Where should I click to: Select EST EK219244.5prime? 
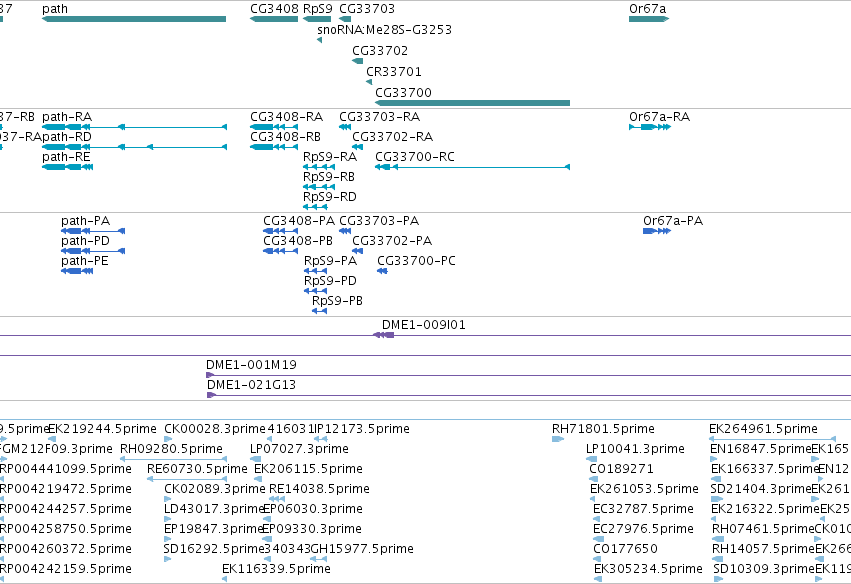click(x=103, y=429)
